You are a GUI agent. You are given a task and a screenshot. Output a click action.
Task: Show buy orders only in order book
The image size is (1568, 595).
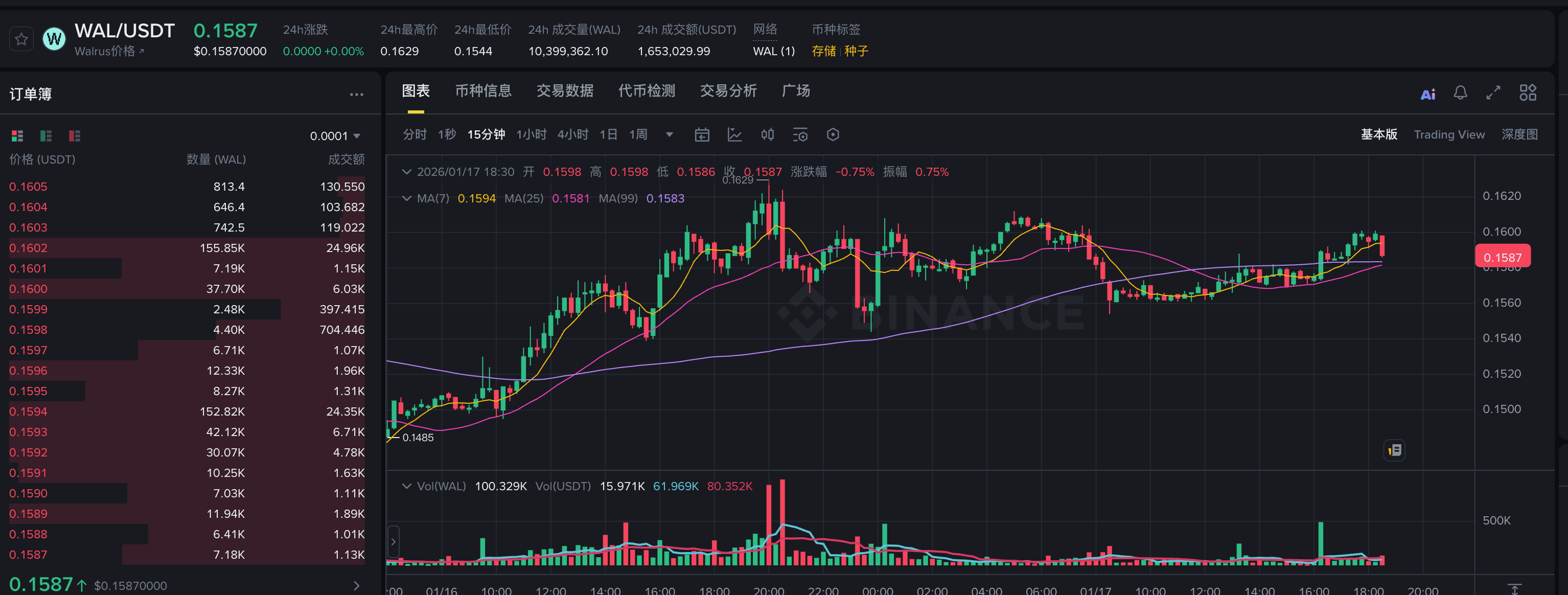[x=45, y=136]
